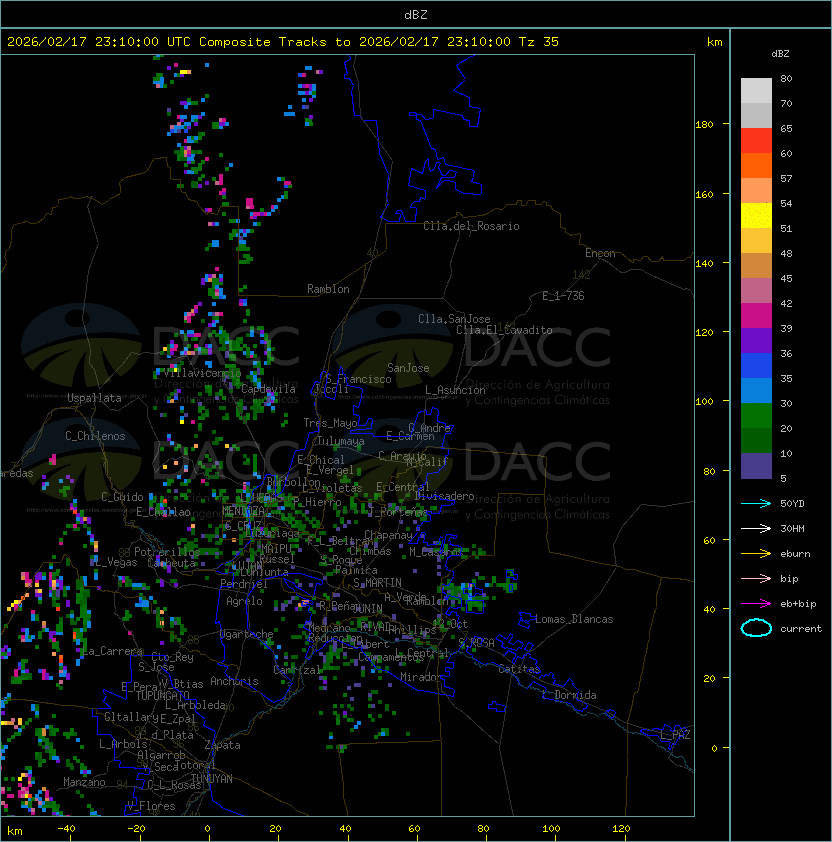Click the 50YD cyan arrow legend icon
This screenshot has height=842, width=832.
[x=756, y=503]
